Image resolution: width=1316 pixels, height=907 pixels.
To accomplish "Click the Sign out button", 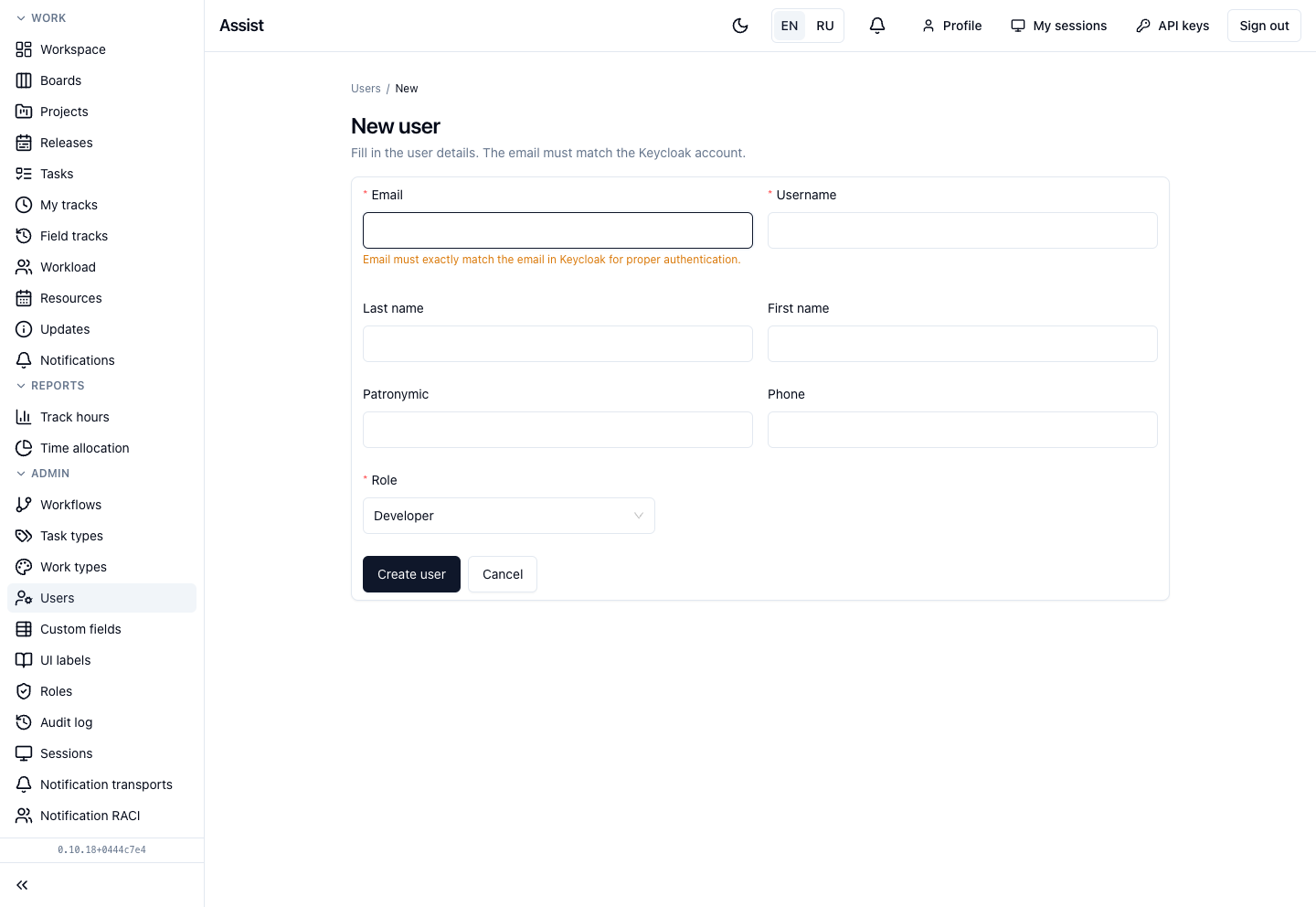I will pos(1264,26).
